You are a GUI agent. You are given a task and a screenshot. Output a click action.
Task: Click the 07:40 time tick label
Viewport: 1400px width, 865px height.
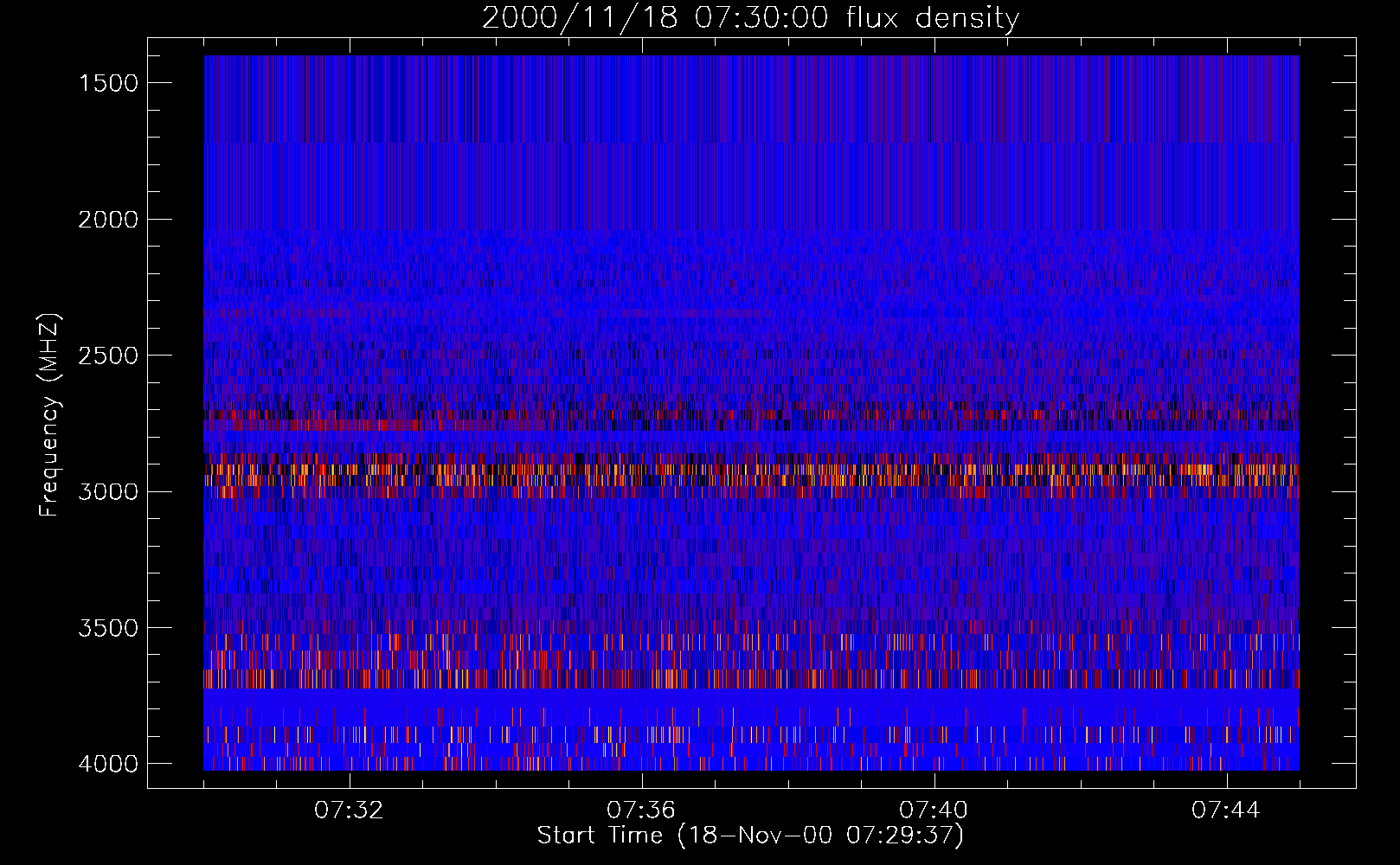click(934, 811)
